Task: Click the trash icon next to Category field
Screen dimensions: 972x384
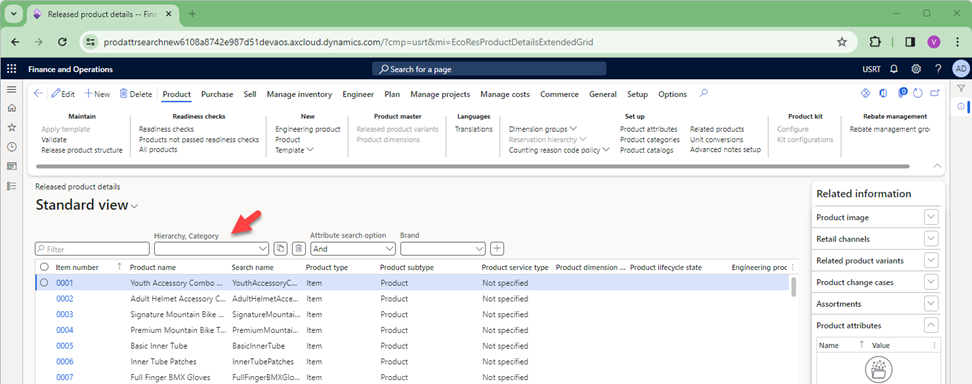Action: 298,249
